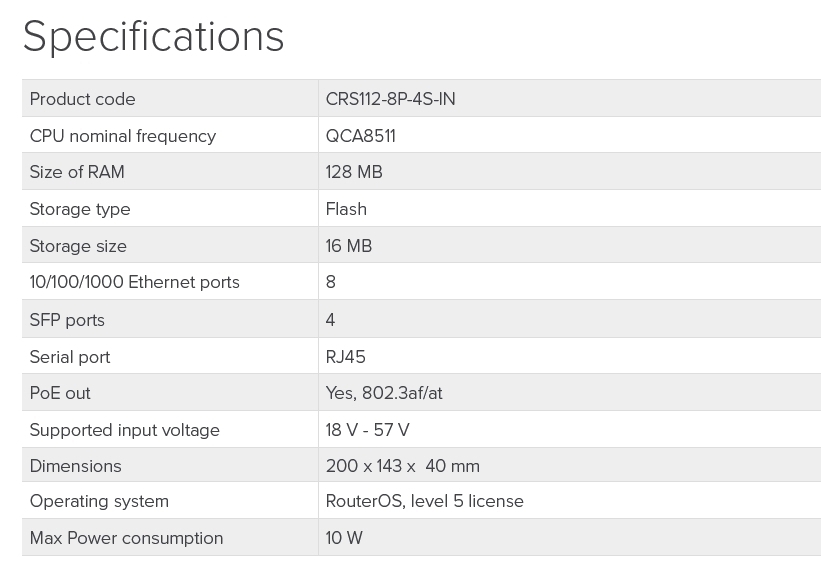Click the PoE out label

pos(60,393)
